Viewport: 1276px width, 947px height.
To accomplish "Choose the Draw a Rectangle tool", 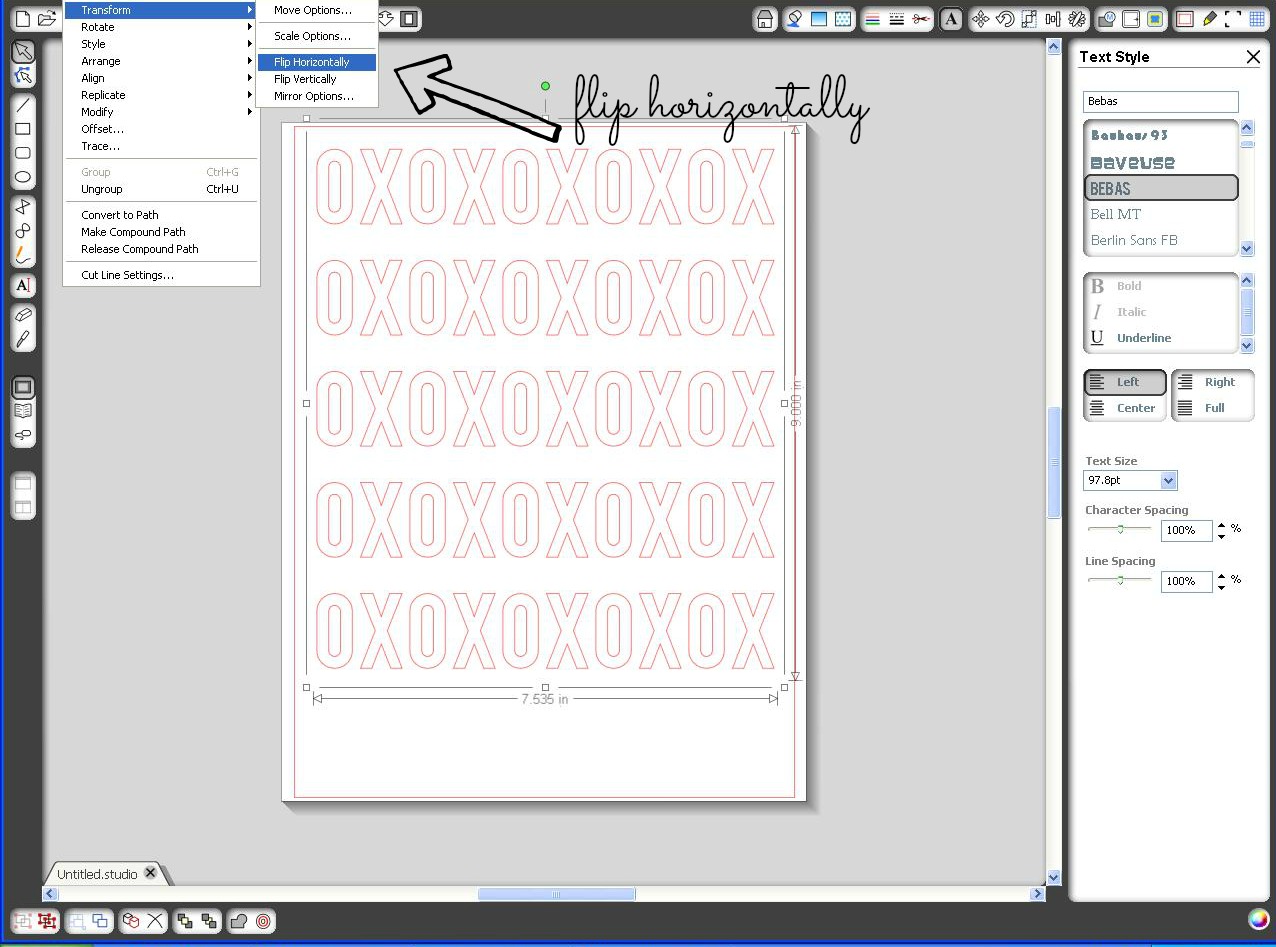I will click(x=23, y=129).
